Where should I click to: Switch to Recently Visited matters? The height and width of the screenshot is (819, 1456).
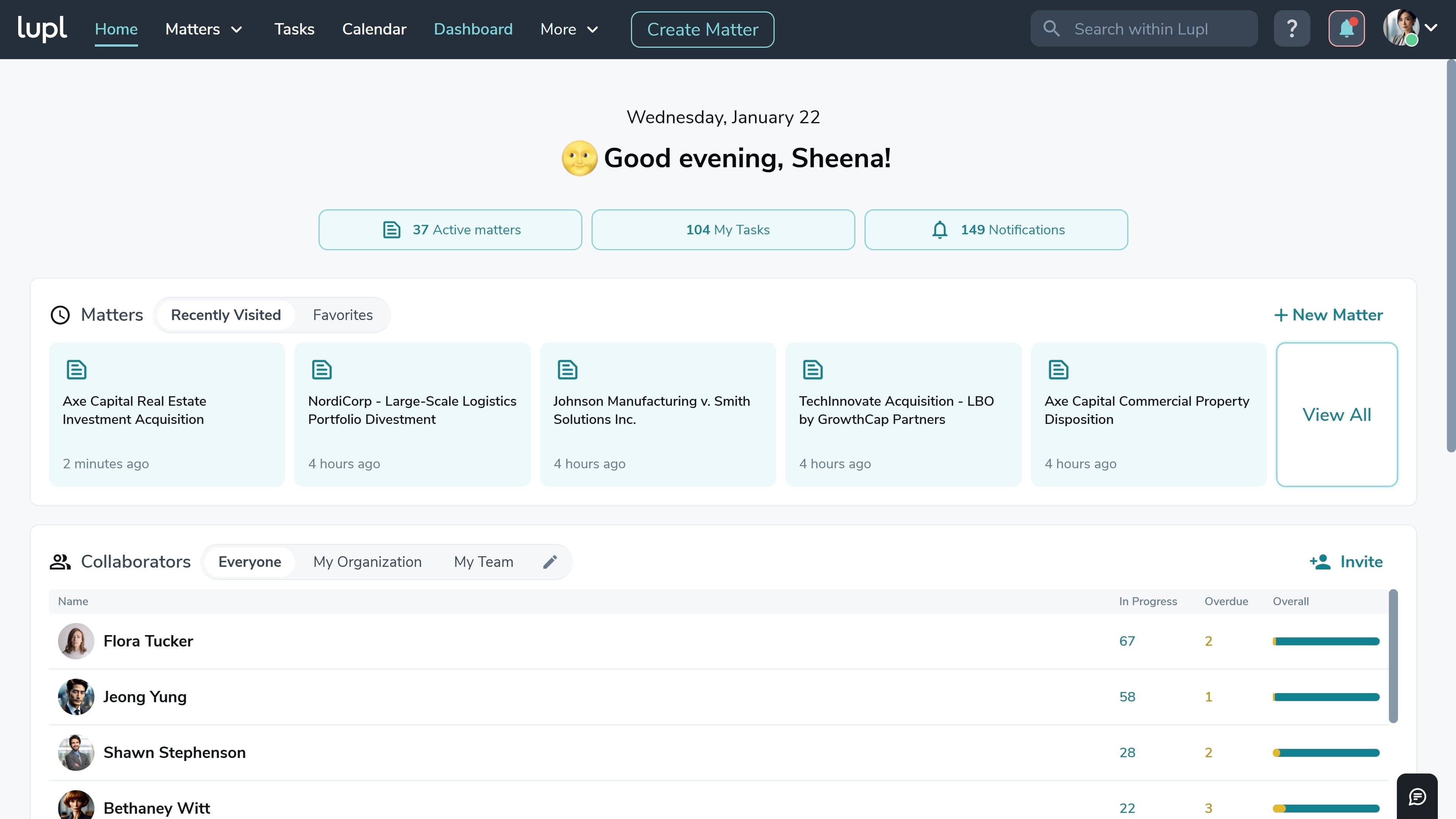[226, 315]
